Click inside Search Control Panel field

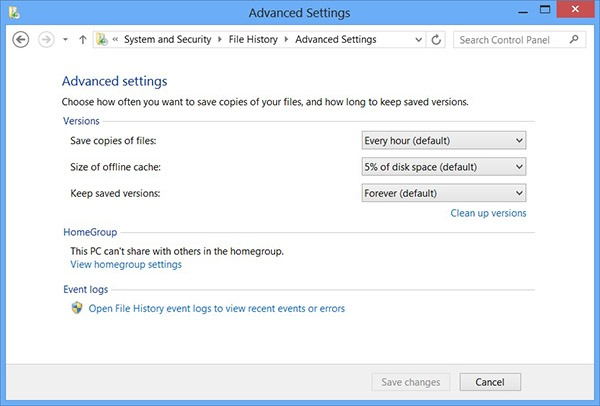click(510, 40)
